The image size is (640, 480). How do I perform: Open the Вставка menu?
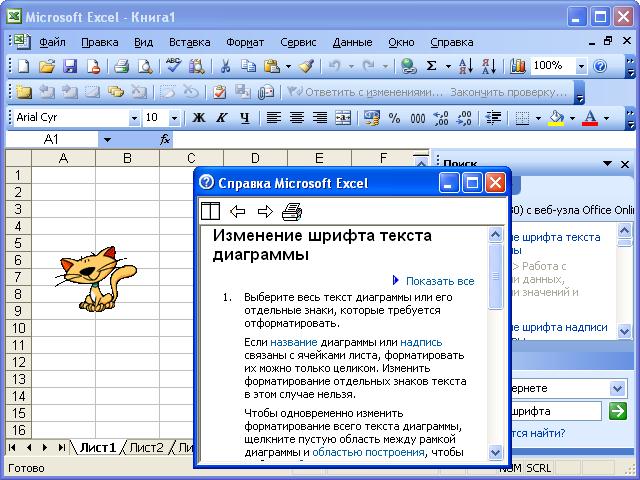[x=190, y=42]
